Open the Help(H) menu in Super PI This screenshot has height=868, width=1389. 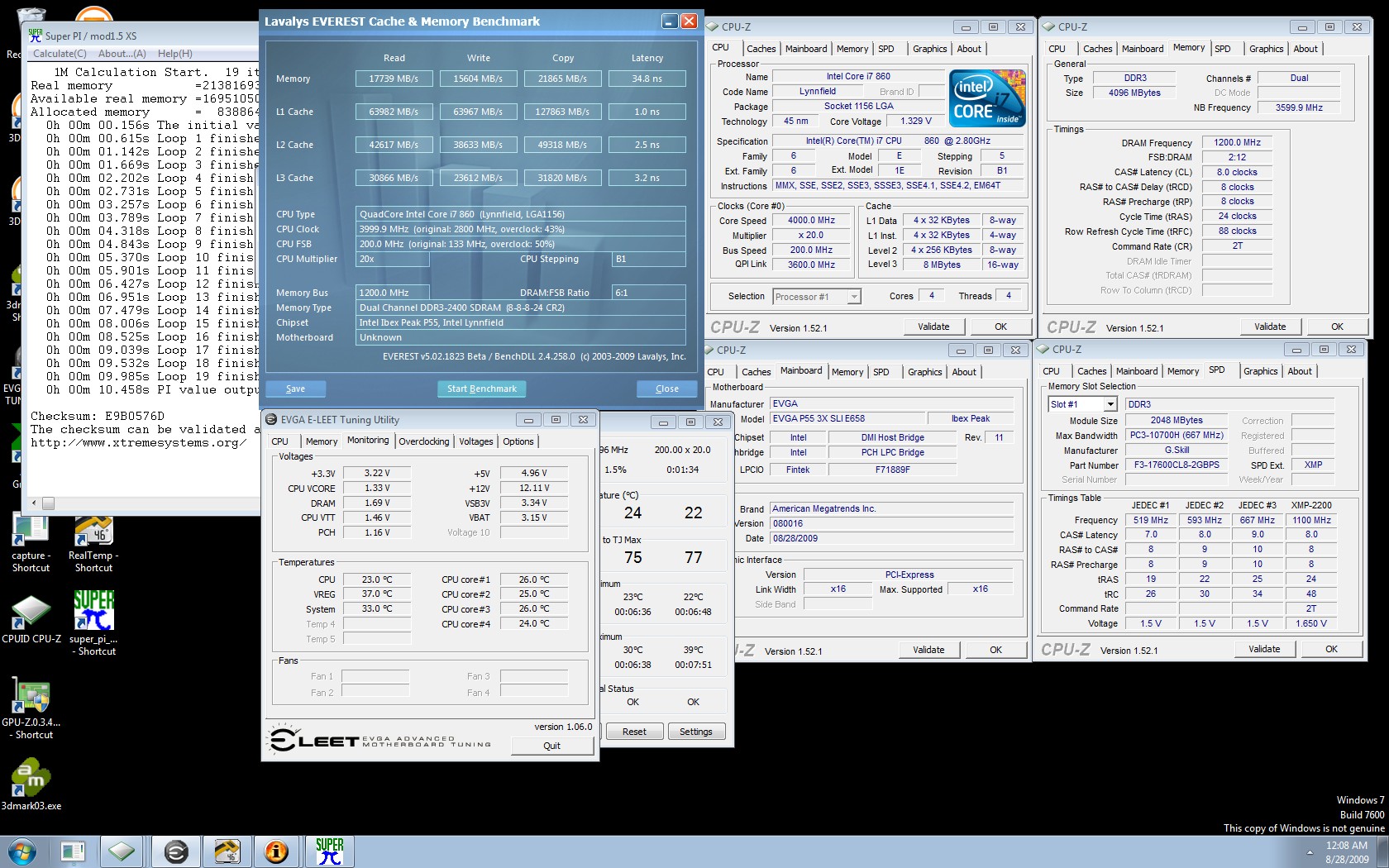tap(175, 54)
